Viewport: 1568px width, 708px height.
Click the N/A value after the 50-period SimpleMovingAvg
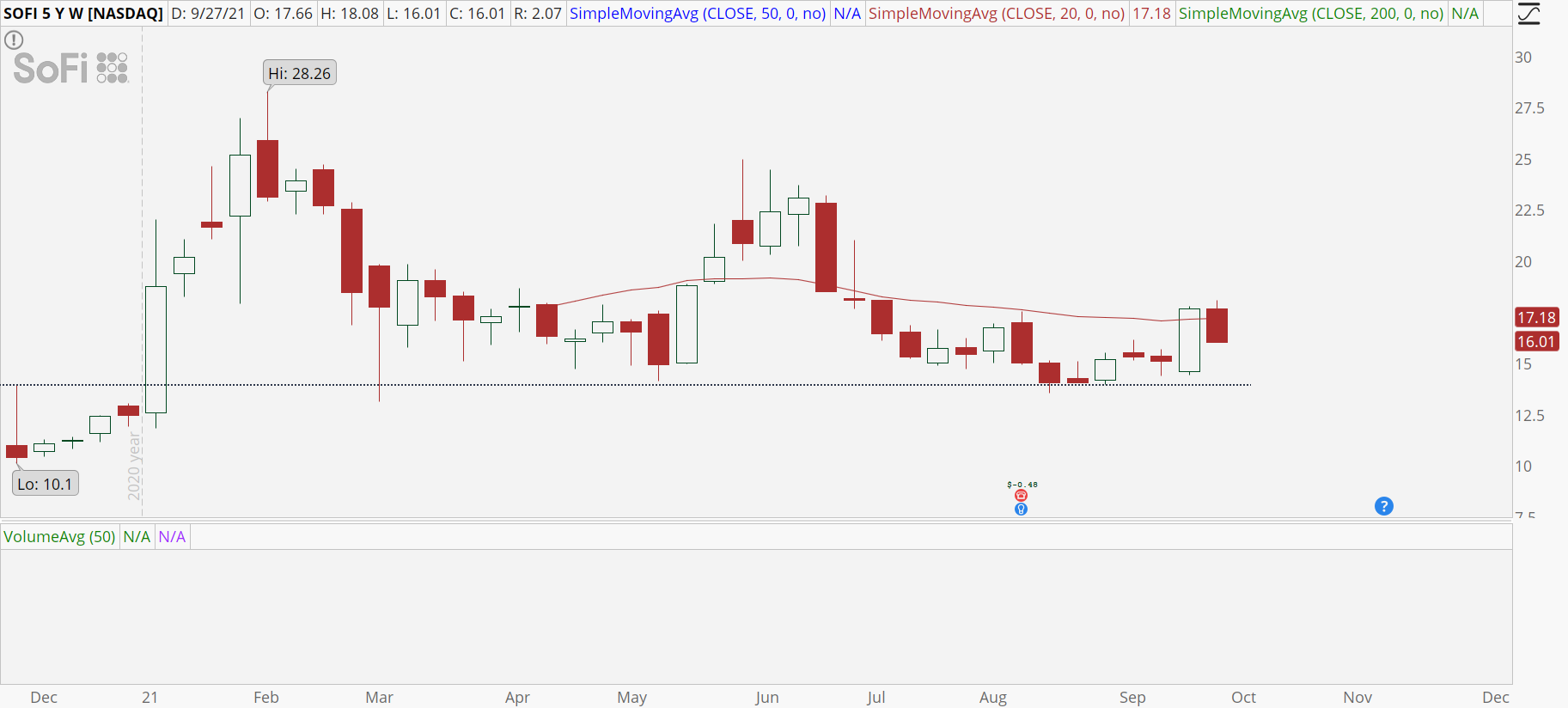tap(847, 14)
